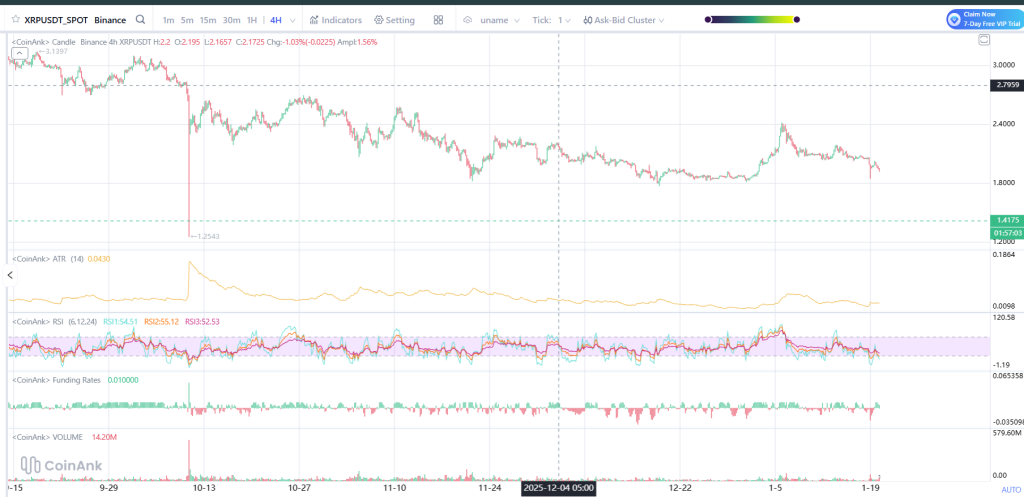The width and height of the screenshot is (1024, 501).
Task: Click the RSI3:52.53 value
Action: click(202, 321)
